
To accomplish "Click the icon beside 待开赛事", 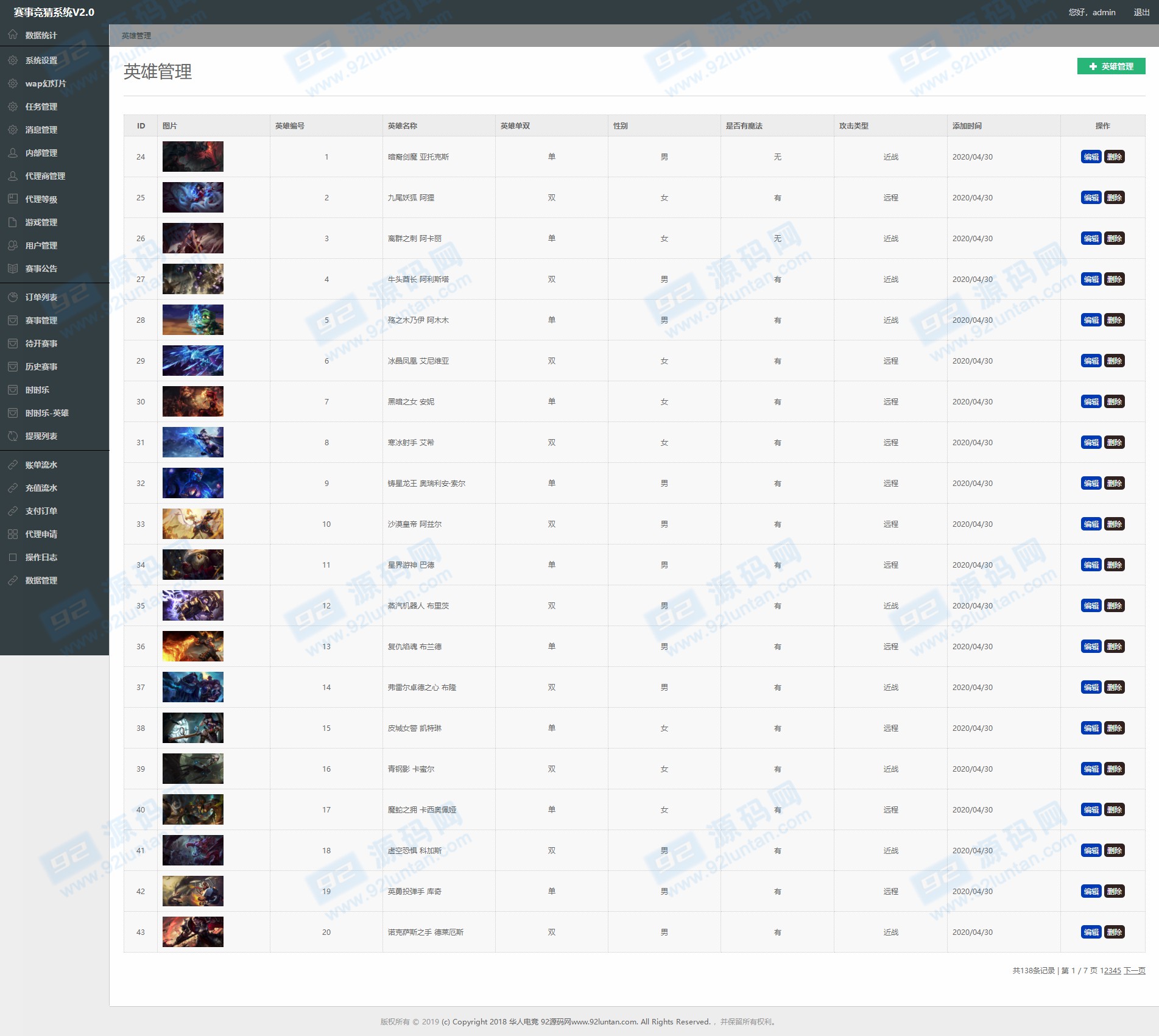I will (13, 344).
